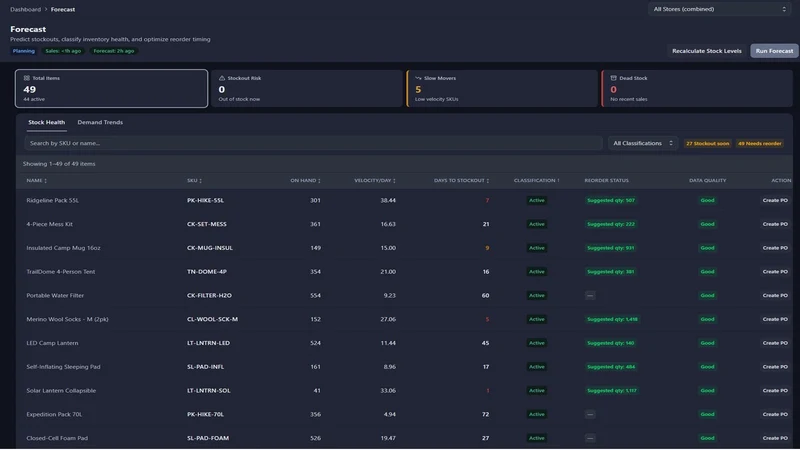Create PO for TrailDome 4-Person Tent
This screenshot has width=800, height=450.
(x=775, y=272)
